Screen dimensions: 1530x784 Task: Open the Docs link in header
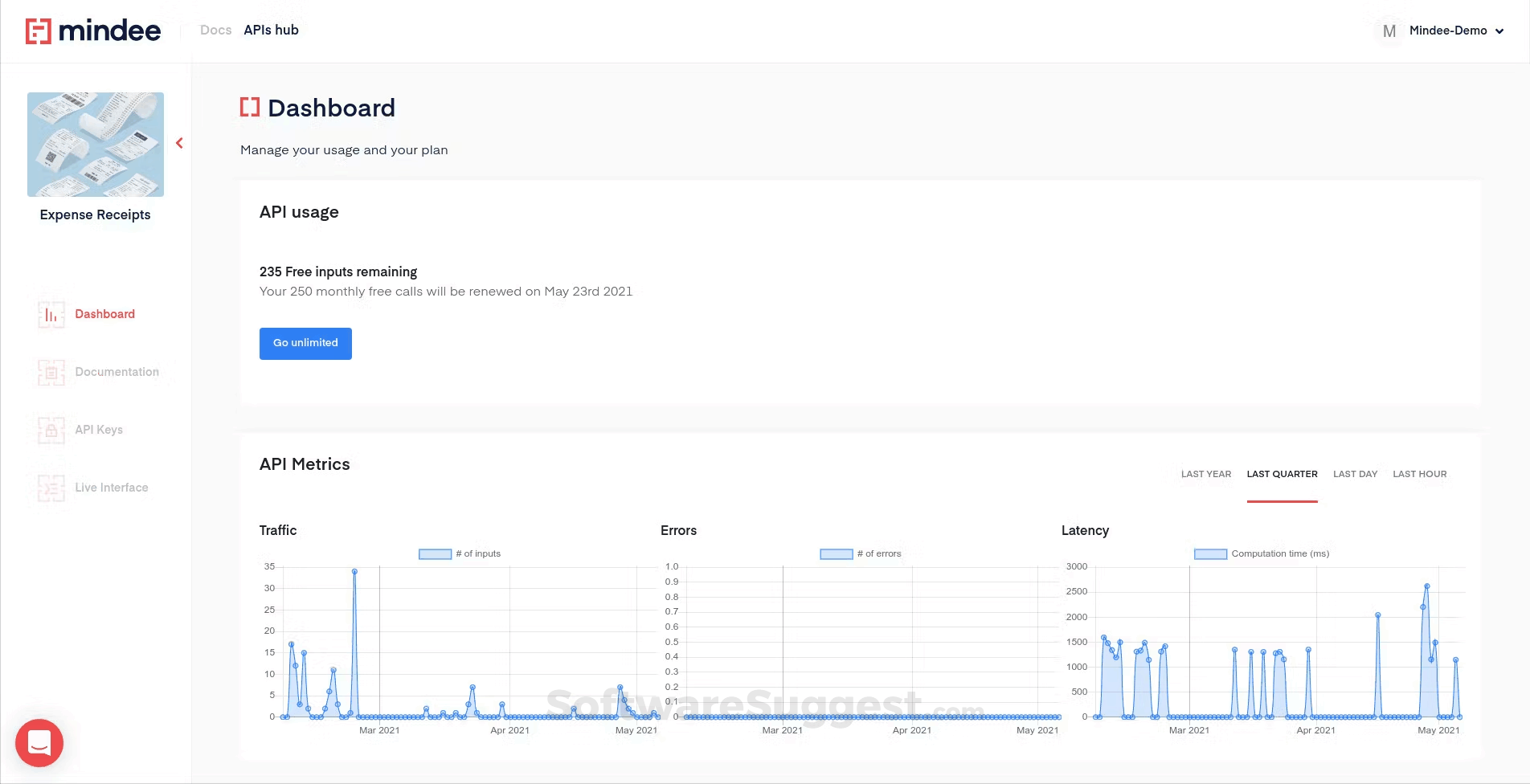coord(215,31)
